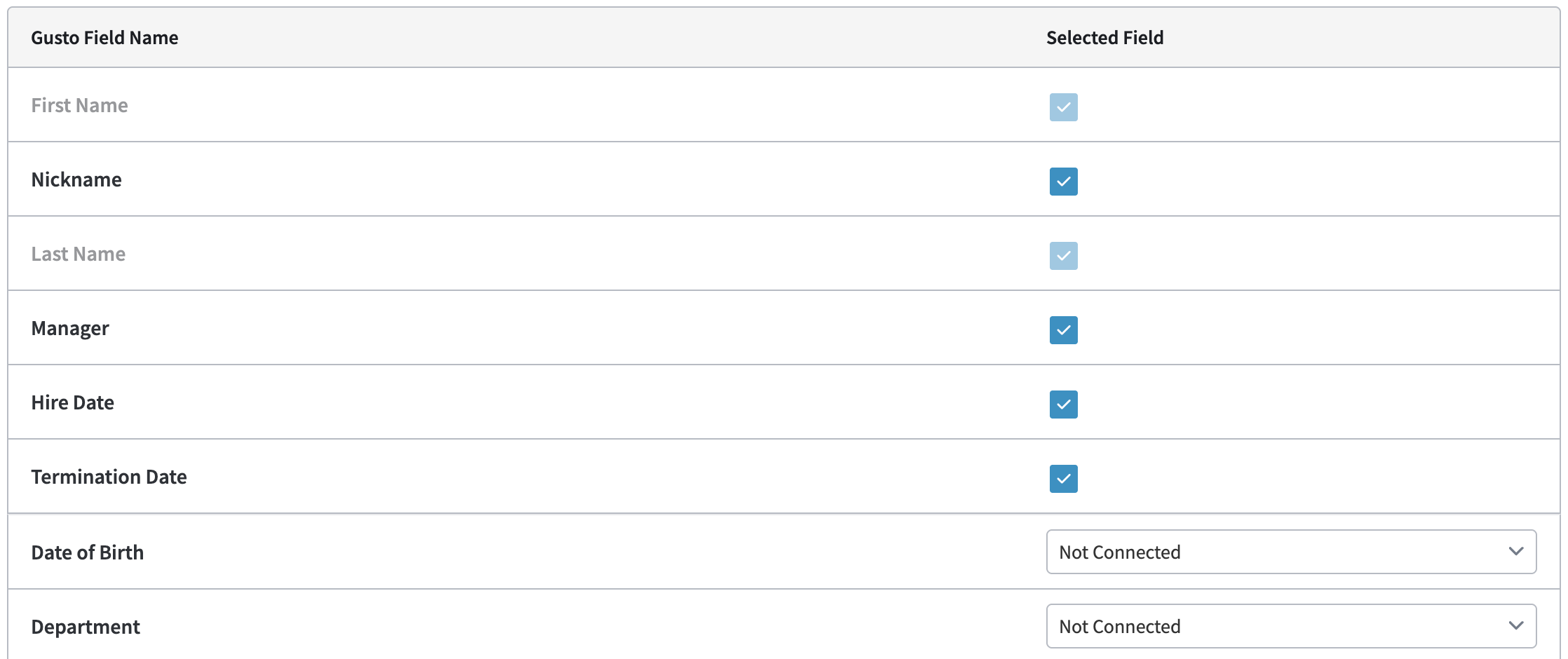This screenshot has height=659, width=1568.
Task: Click the Date of Birth dropdown chevron
Action: pos(1515,552)
